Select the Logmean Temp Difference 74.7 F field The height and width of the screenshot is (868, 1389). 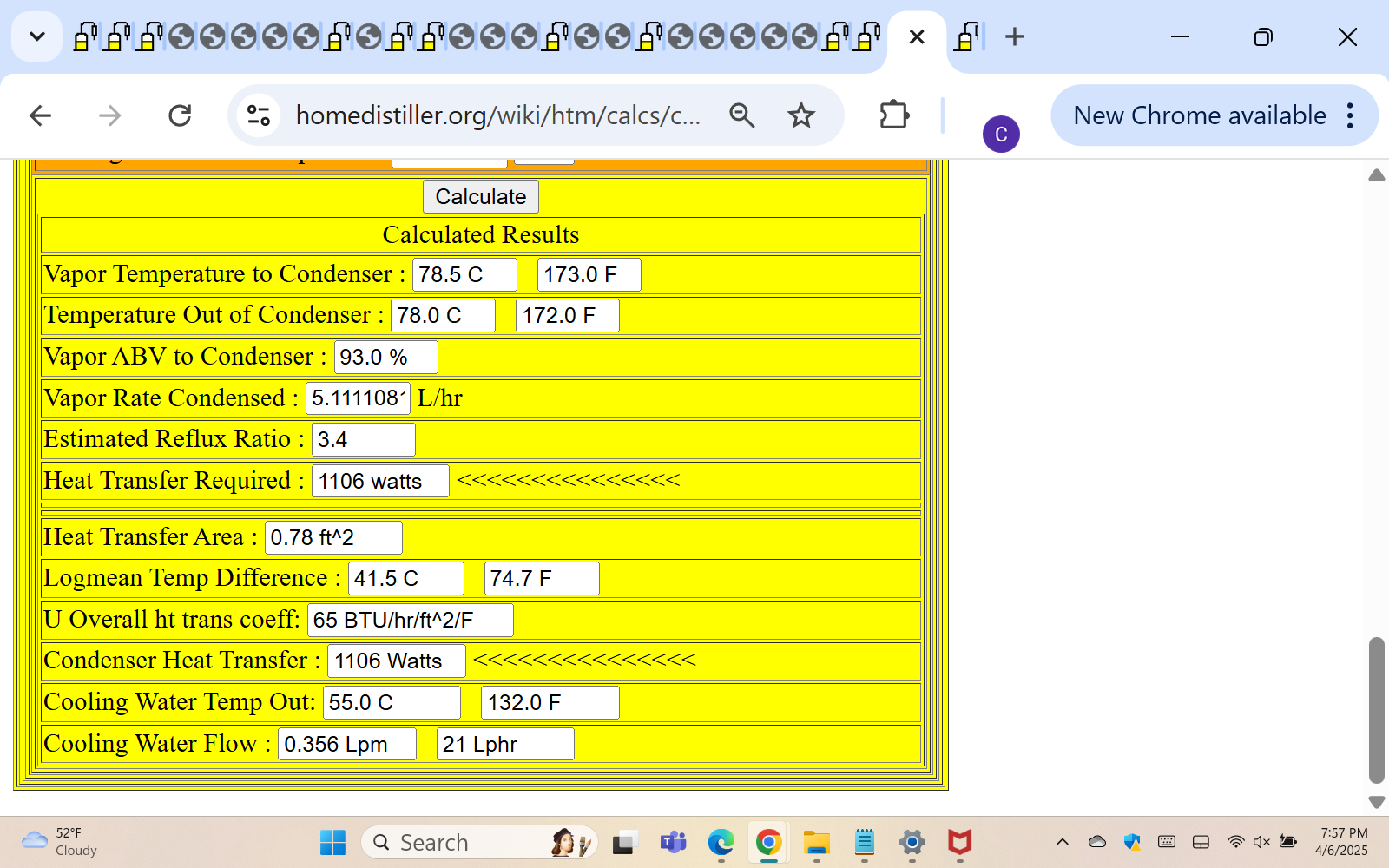pyautogui.click(x=542, y=578)
